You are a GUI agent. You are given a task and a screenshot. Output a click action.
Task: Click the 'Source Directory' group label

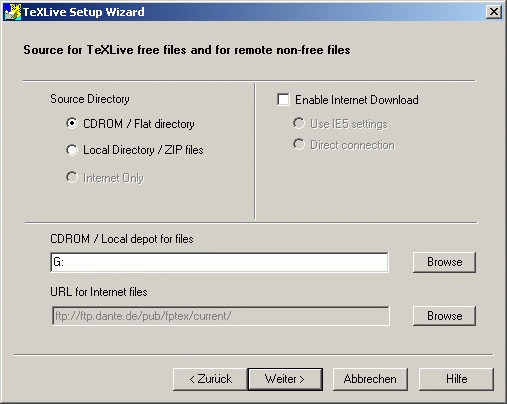[90, 99]
